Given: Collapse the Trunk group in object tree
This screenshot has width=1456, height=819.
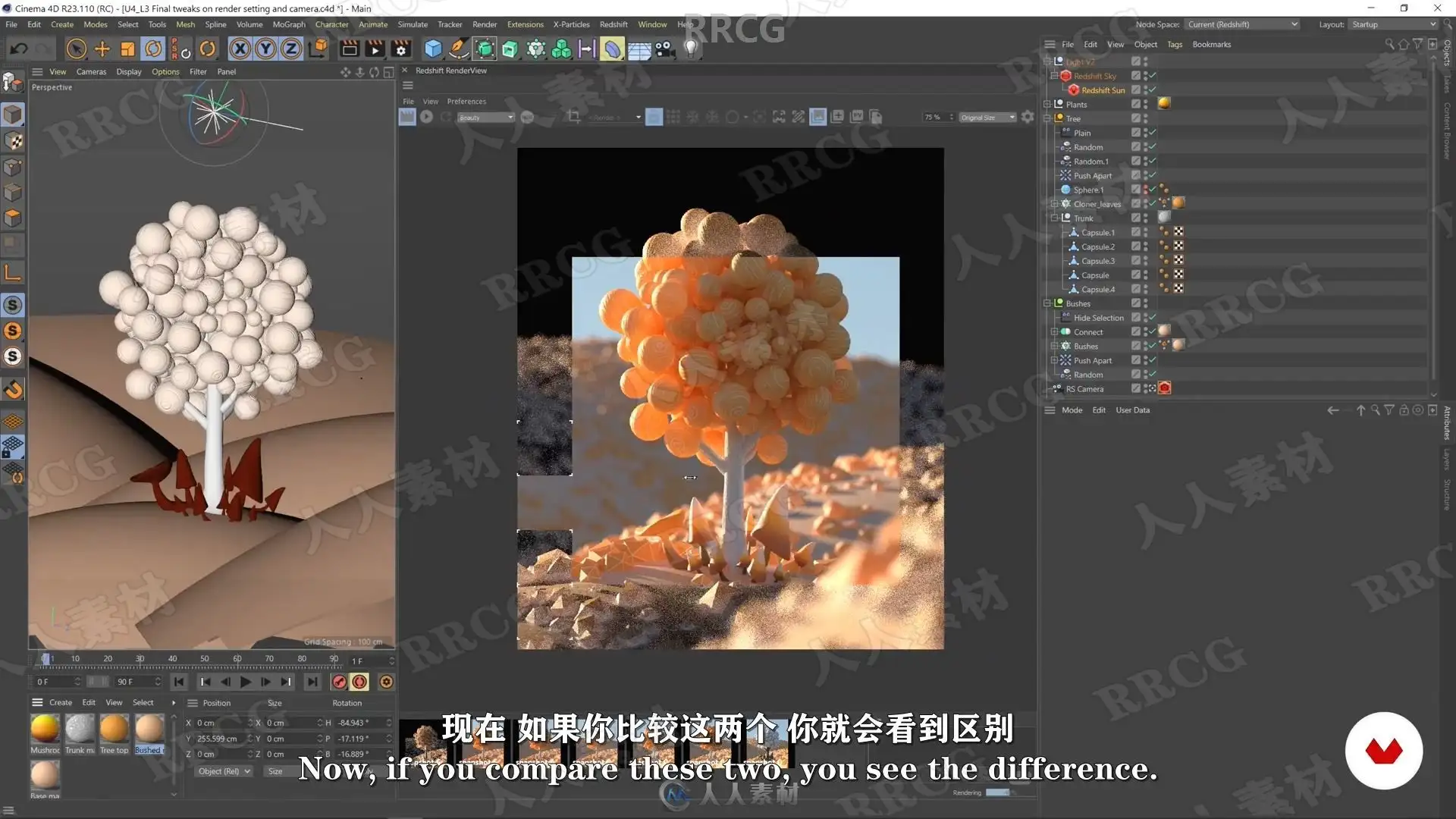Looking at the screenshot, I should pyautogui.click(x=1054, y=218).
